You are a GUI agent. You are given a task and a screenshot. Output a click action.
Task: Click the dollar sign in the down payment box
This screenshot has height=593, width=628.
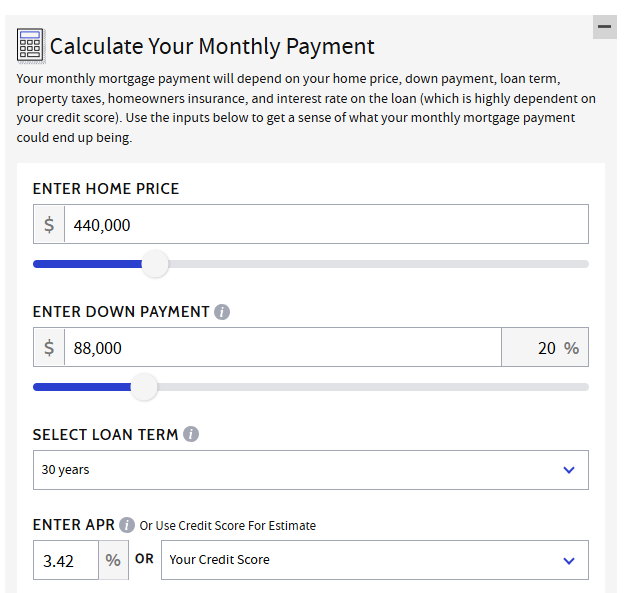[49, 347]
